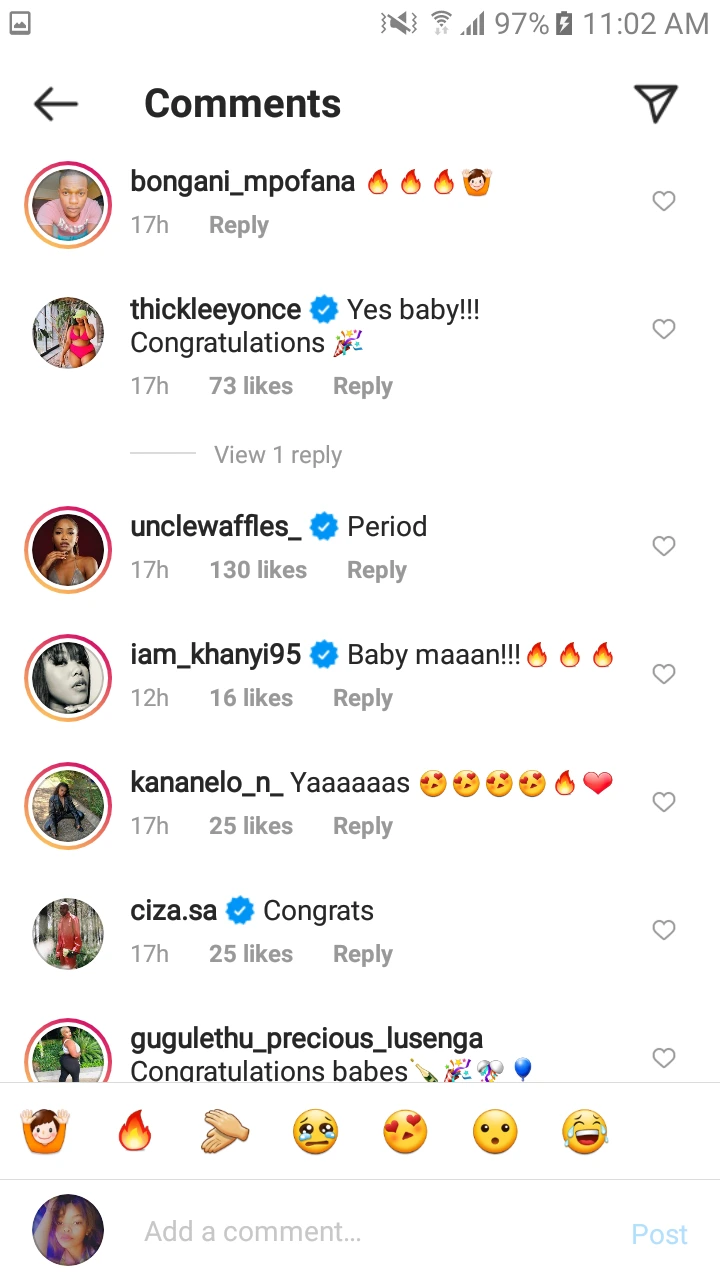Screen dimensions: 720x1280
Task: Insert the raised-hands emoji reaction
Action: tap(44, 1132)
